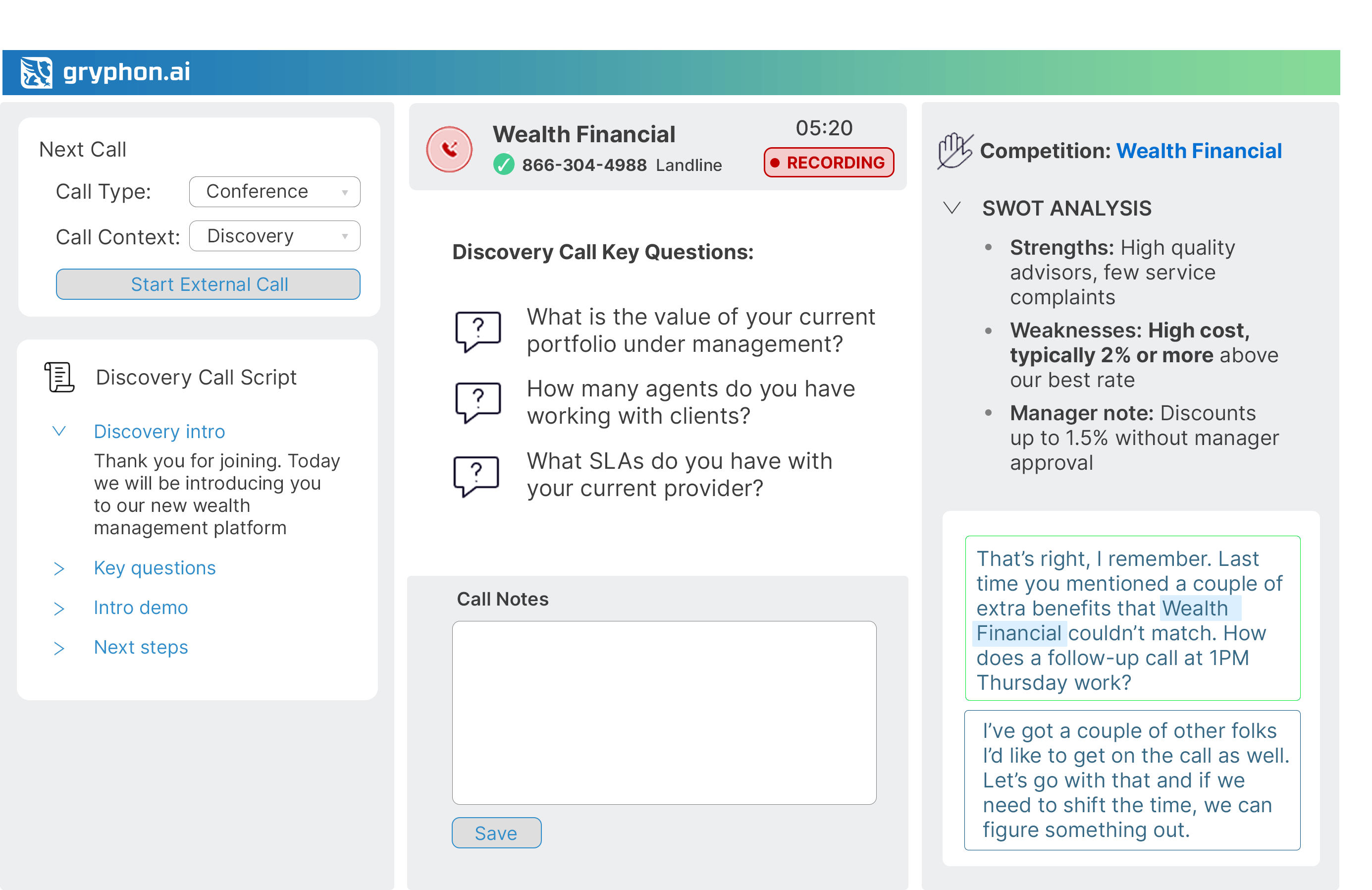
Task: Click the gryphon.ai logo icon
Action: click(x=36, y=72)
